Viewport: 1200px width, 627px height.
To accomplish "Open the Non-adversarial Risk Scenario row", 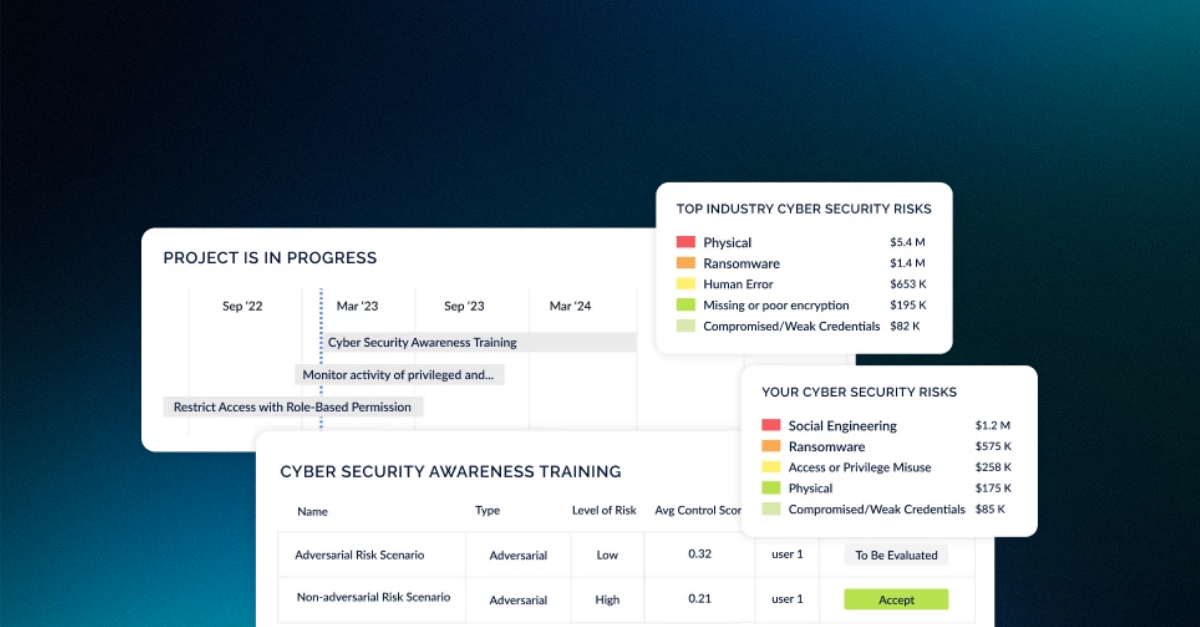I will coord(626,599).
